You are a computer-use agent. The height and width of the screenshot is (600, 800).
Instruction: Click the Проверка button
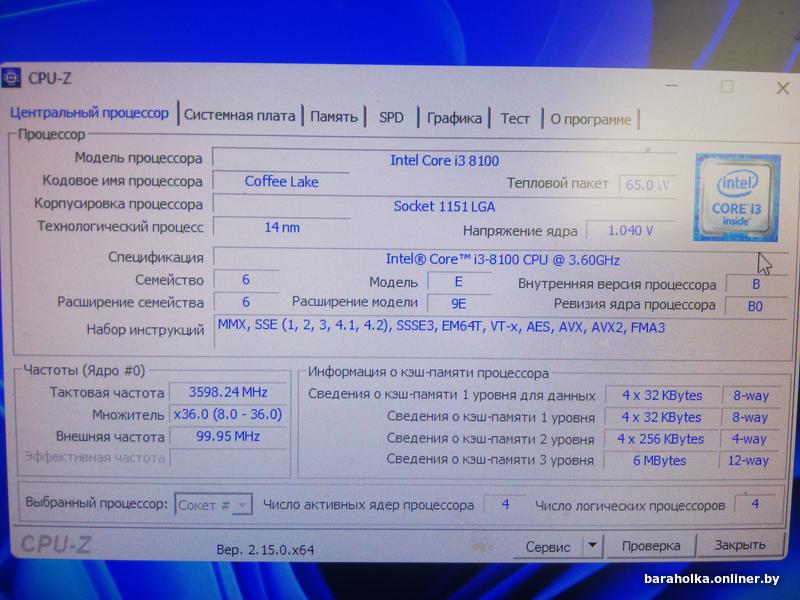(651, 546)
